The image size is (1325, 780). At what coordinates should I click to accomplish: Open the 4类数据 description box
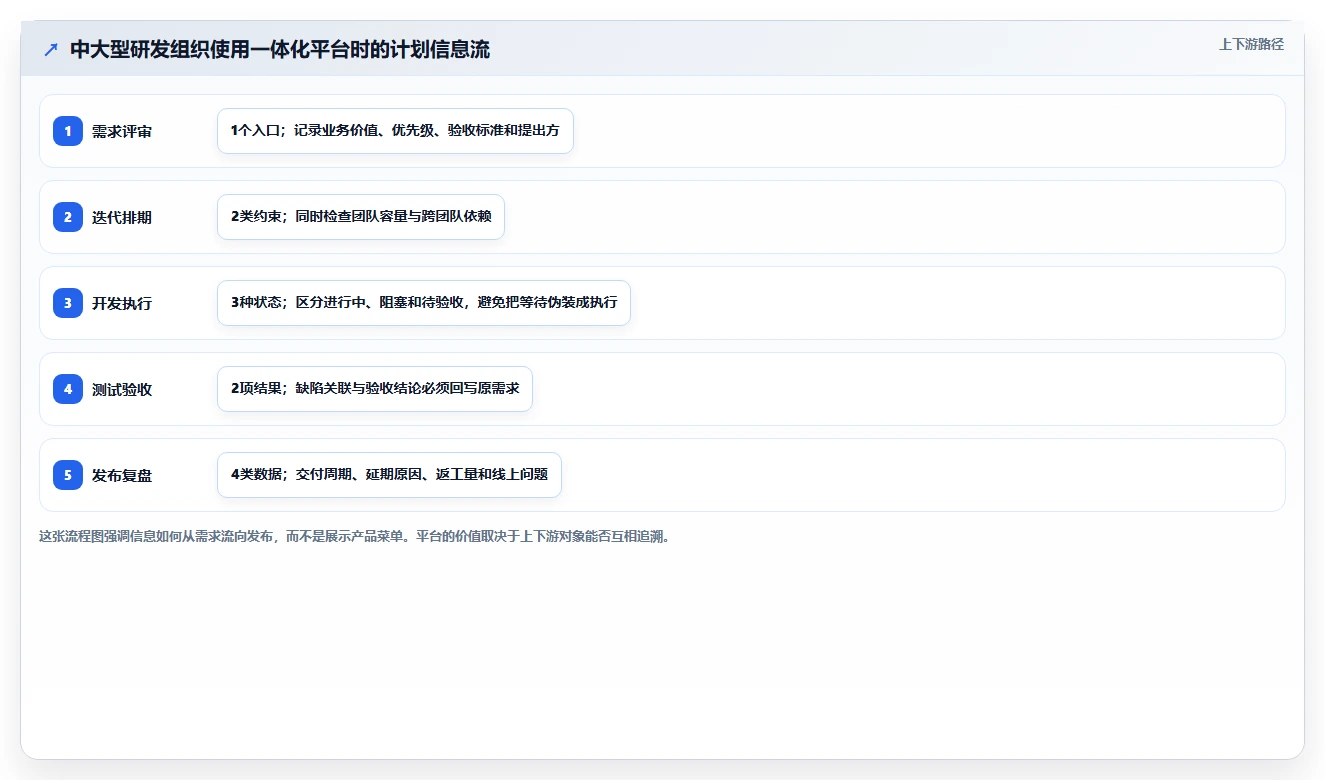389,475
